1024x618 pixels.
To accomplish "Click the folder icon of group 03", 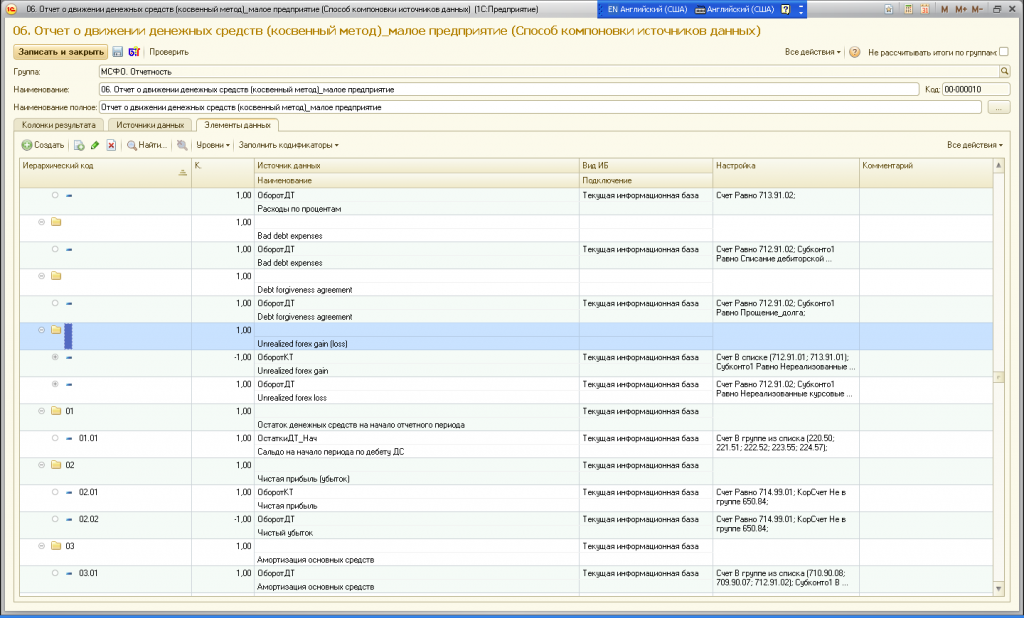I will click(56, 546).
